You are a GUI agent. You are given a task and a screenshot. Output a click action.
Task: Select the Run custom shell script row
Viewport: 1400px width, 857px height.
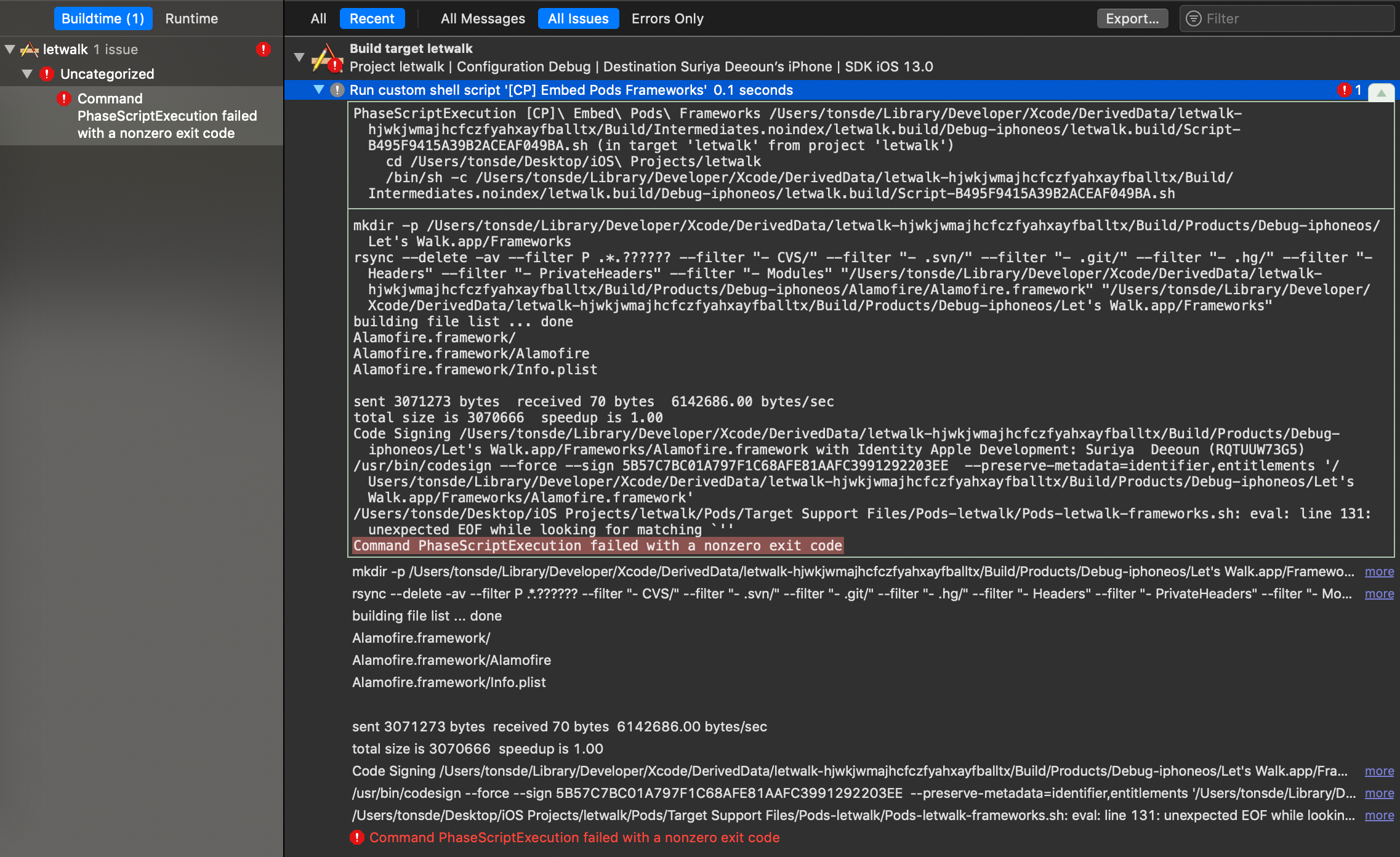pos(841,90)
